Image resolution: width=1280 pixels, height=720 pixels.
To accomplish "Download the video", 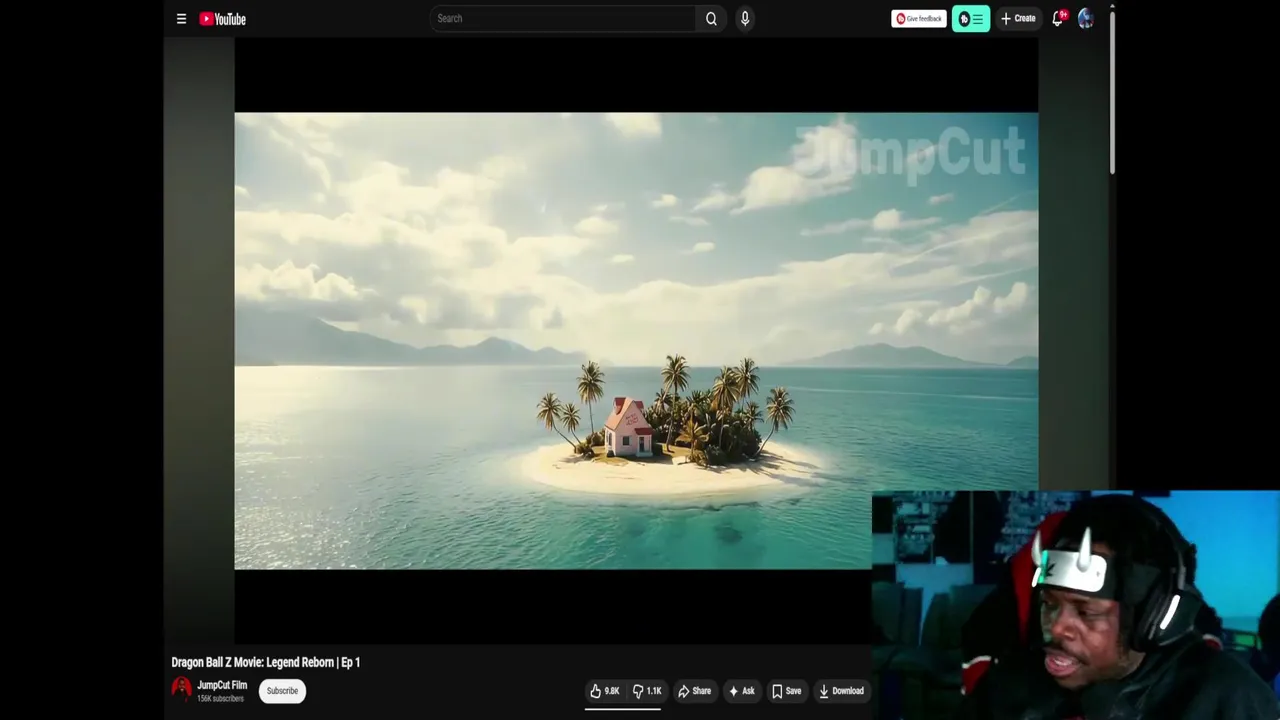I will tap(841, 691).
